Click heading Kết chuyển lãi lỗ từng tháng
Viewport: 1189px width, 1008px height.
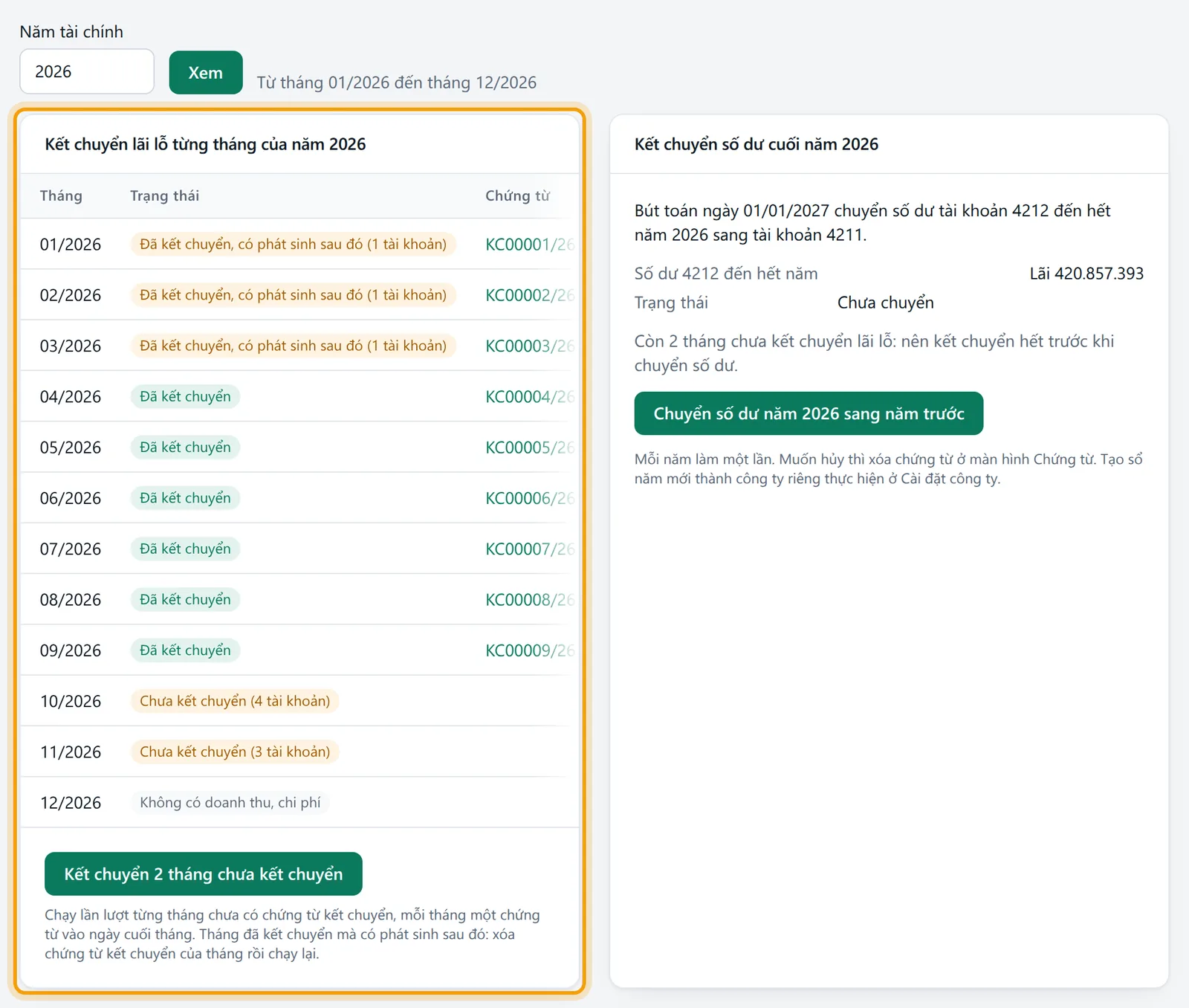(x=205, y=144)
